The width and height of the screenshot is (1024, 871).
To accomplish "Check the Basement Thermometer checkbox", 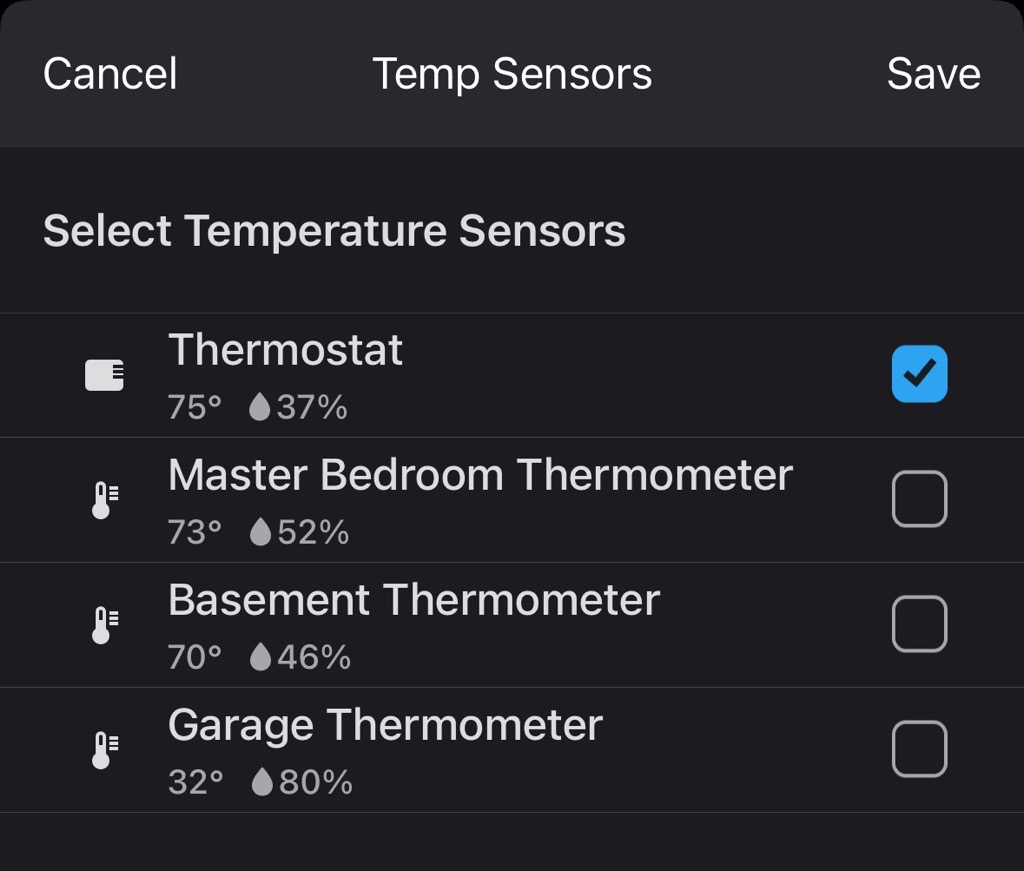I will [x=919, y=624].
